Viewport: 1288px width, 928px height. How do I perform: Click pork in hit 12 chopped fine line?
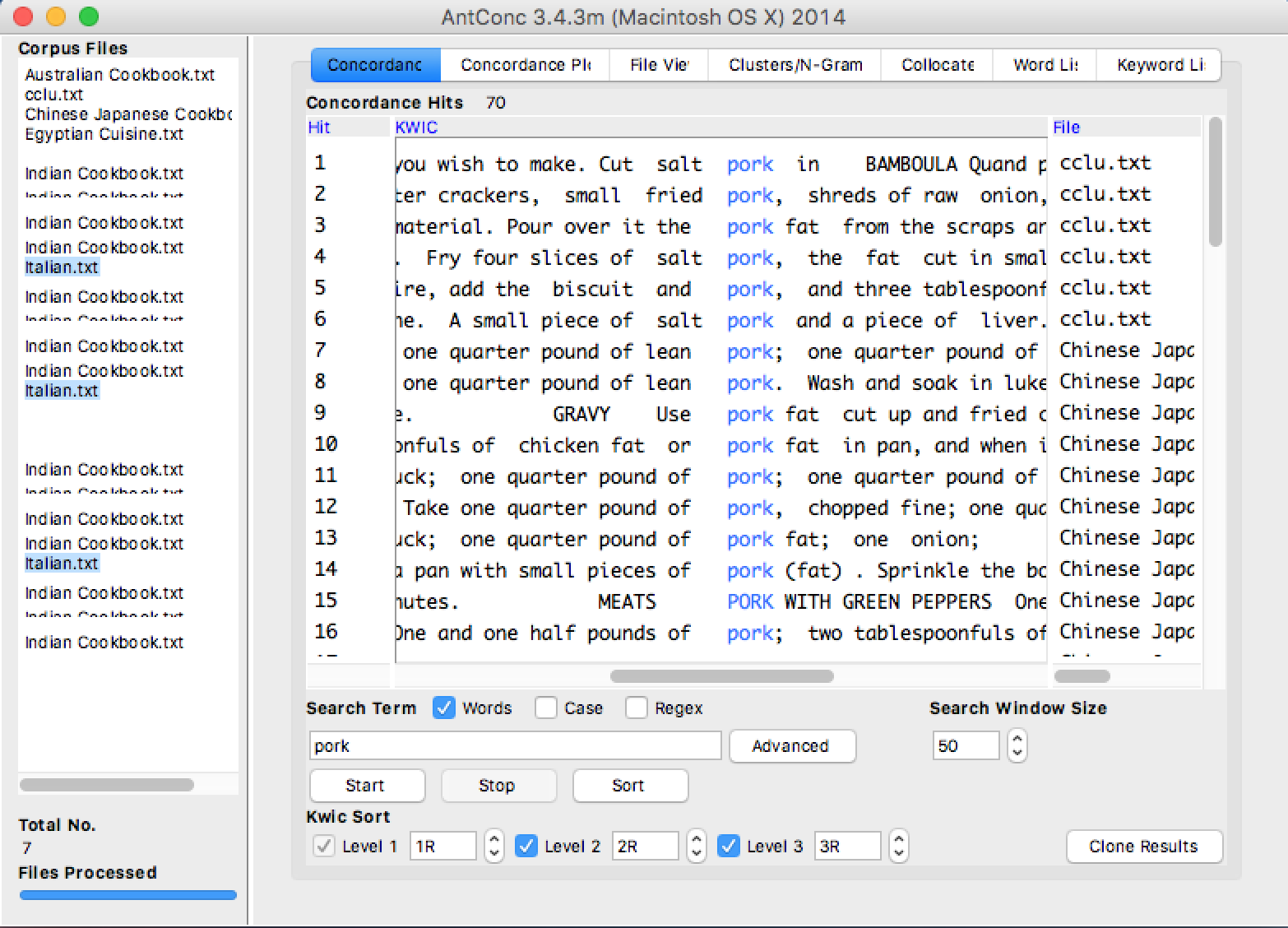750,508
